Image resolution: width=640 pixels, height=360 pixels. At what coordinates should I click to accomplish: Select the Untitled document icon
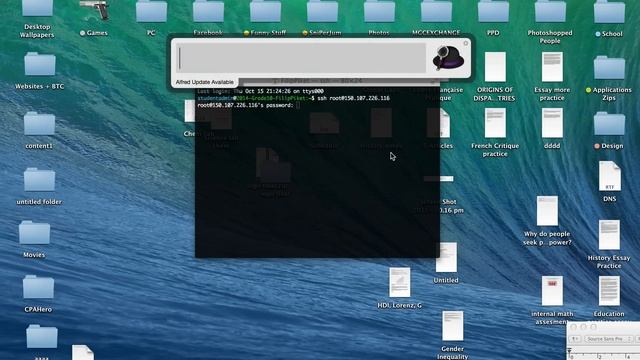point(446,258)
